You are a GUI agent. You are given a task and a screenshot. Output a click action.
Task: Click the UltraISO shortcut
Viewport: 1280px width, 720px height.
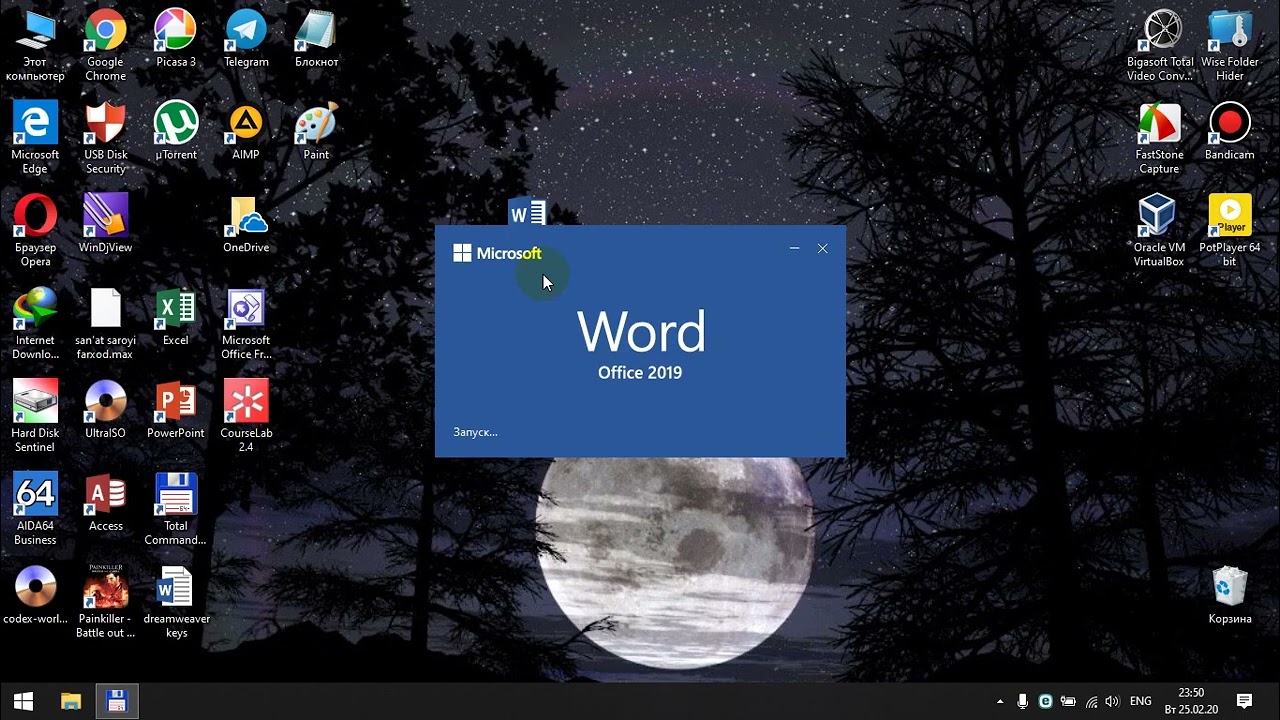[x=105, y=411]
